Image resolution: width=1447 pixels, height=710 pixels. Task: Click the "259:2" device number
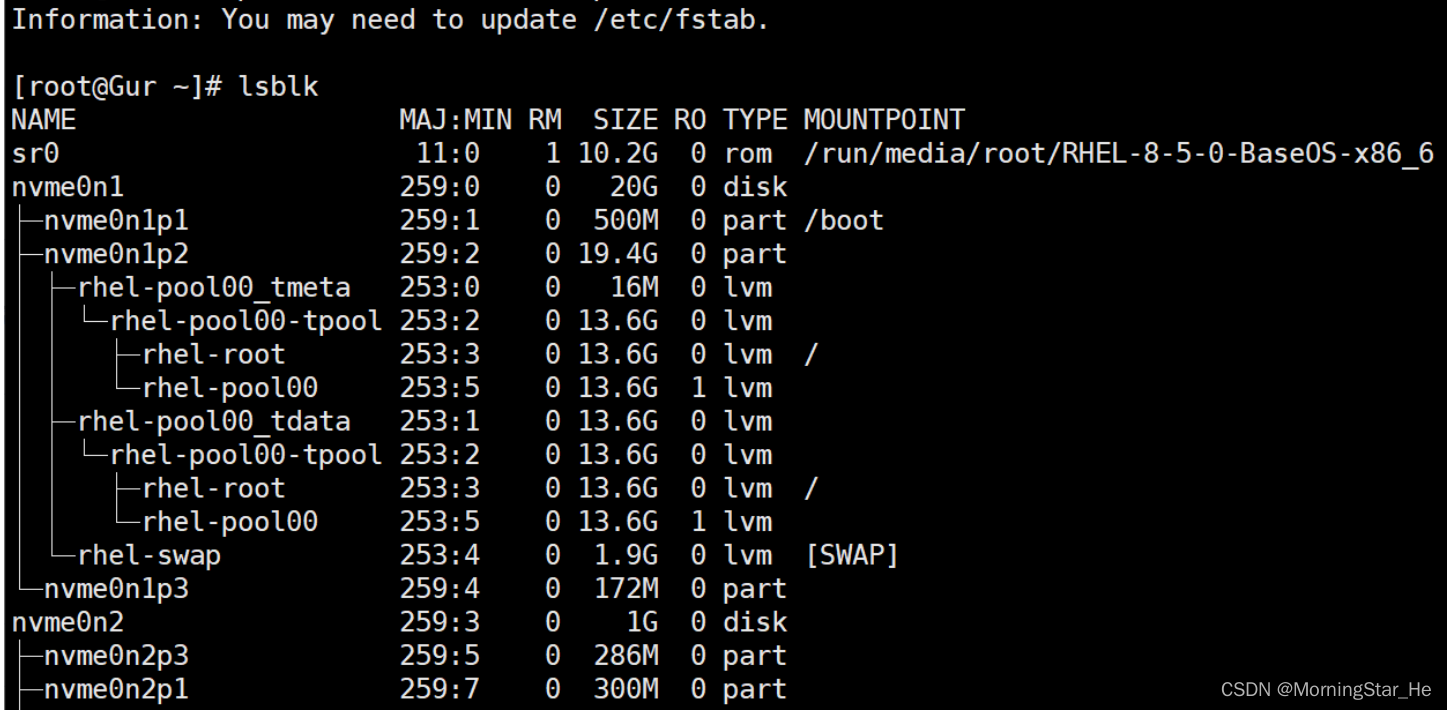(x=439, y=255)
